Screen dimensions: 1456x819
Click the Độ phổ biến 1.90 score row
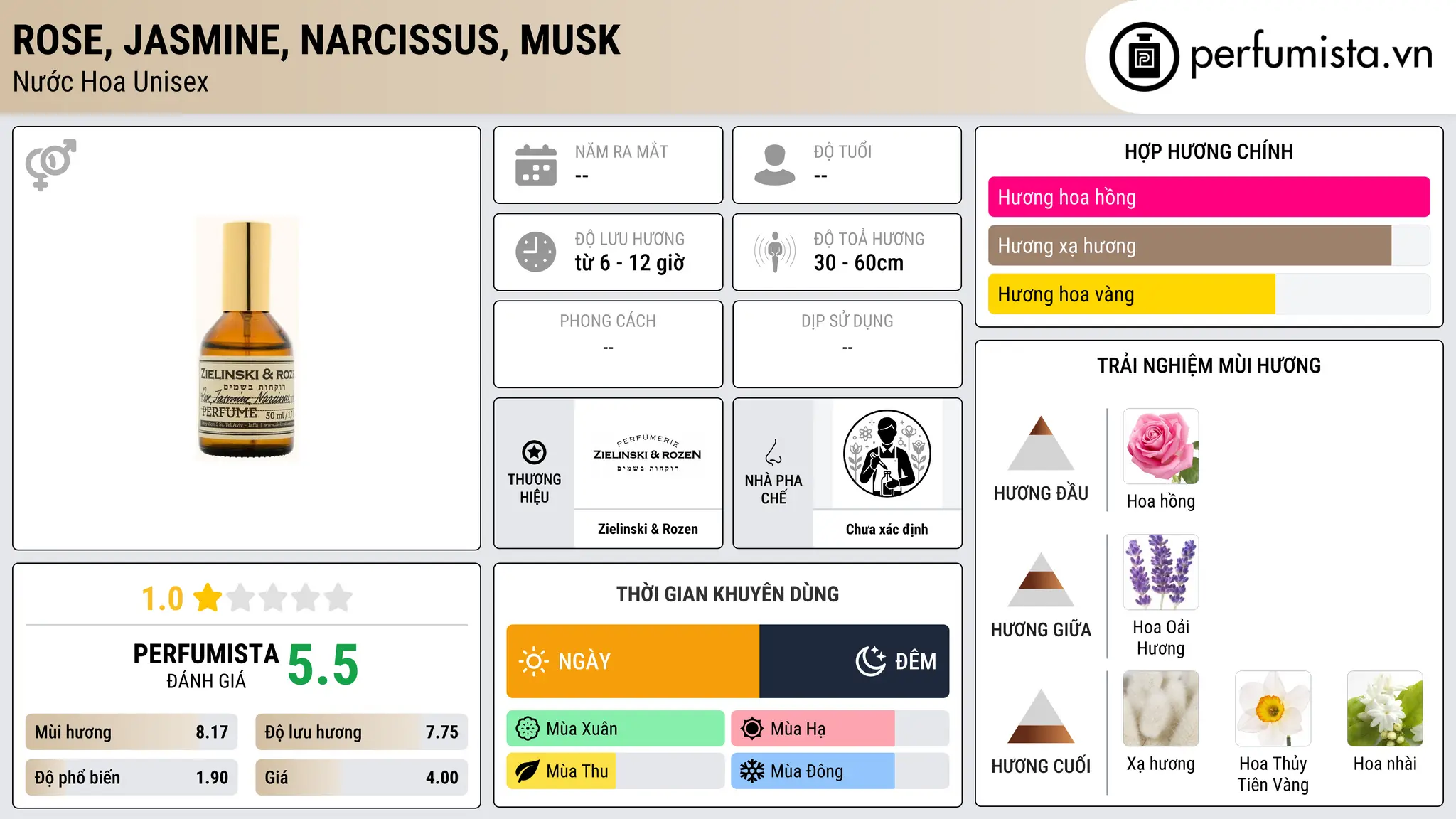[132, 777]
